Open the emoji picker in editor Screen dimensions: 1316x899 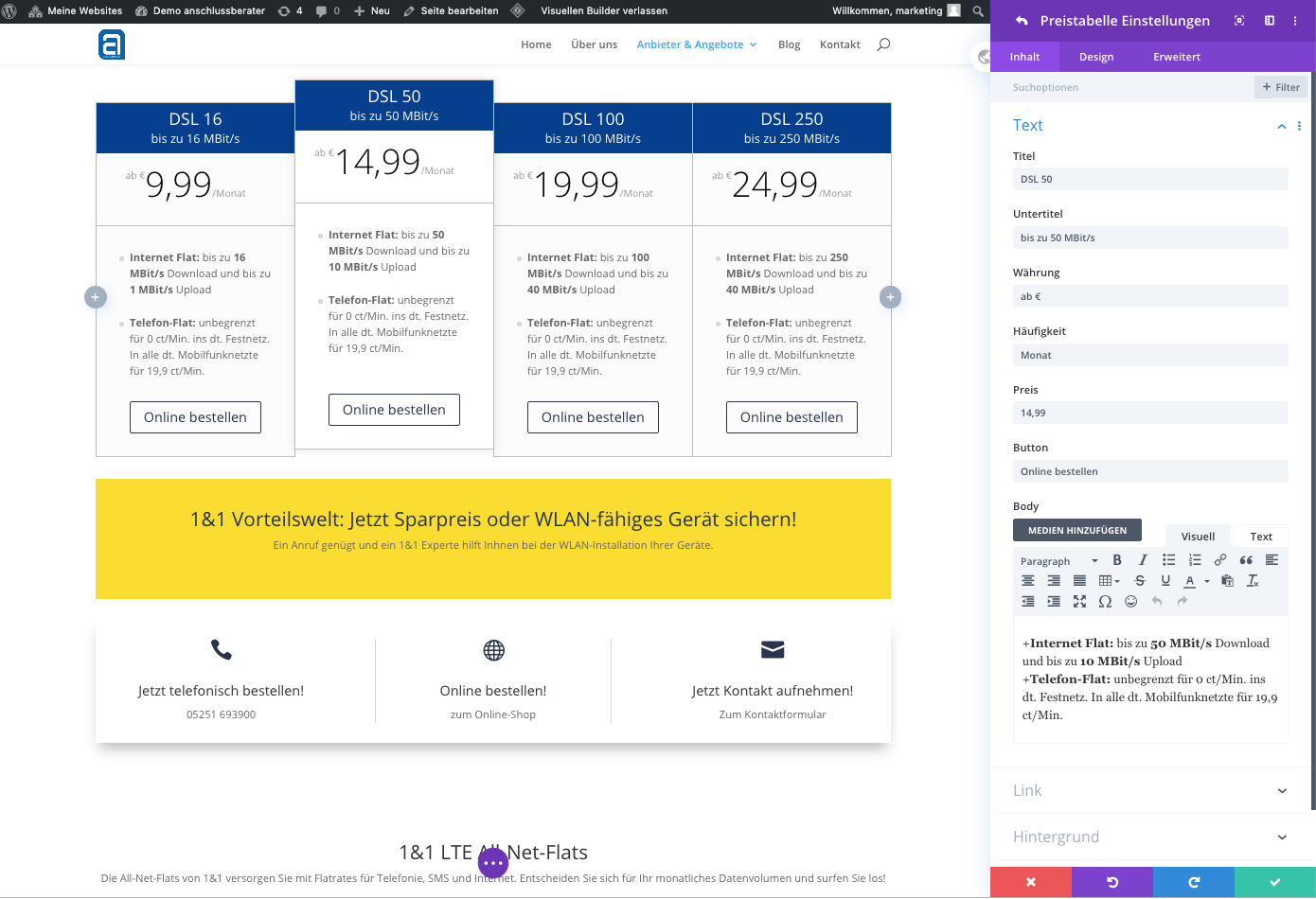1130,602
